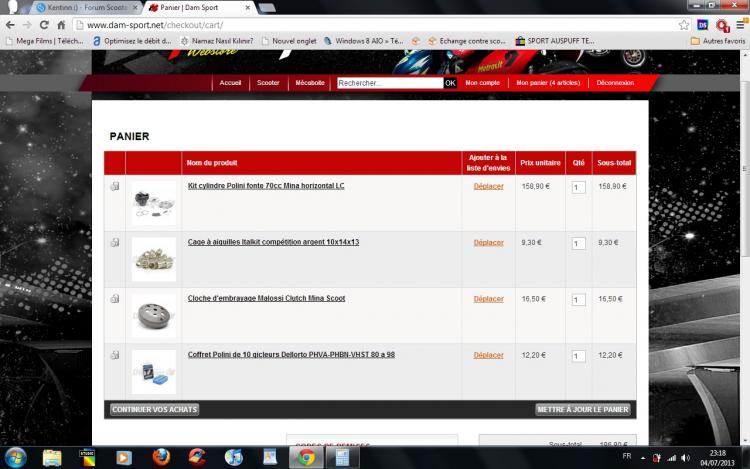
Task: Click the red extension icon beside DS
Action: (x=722, y=25)
